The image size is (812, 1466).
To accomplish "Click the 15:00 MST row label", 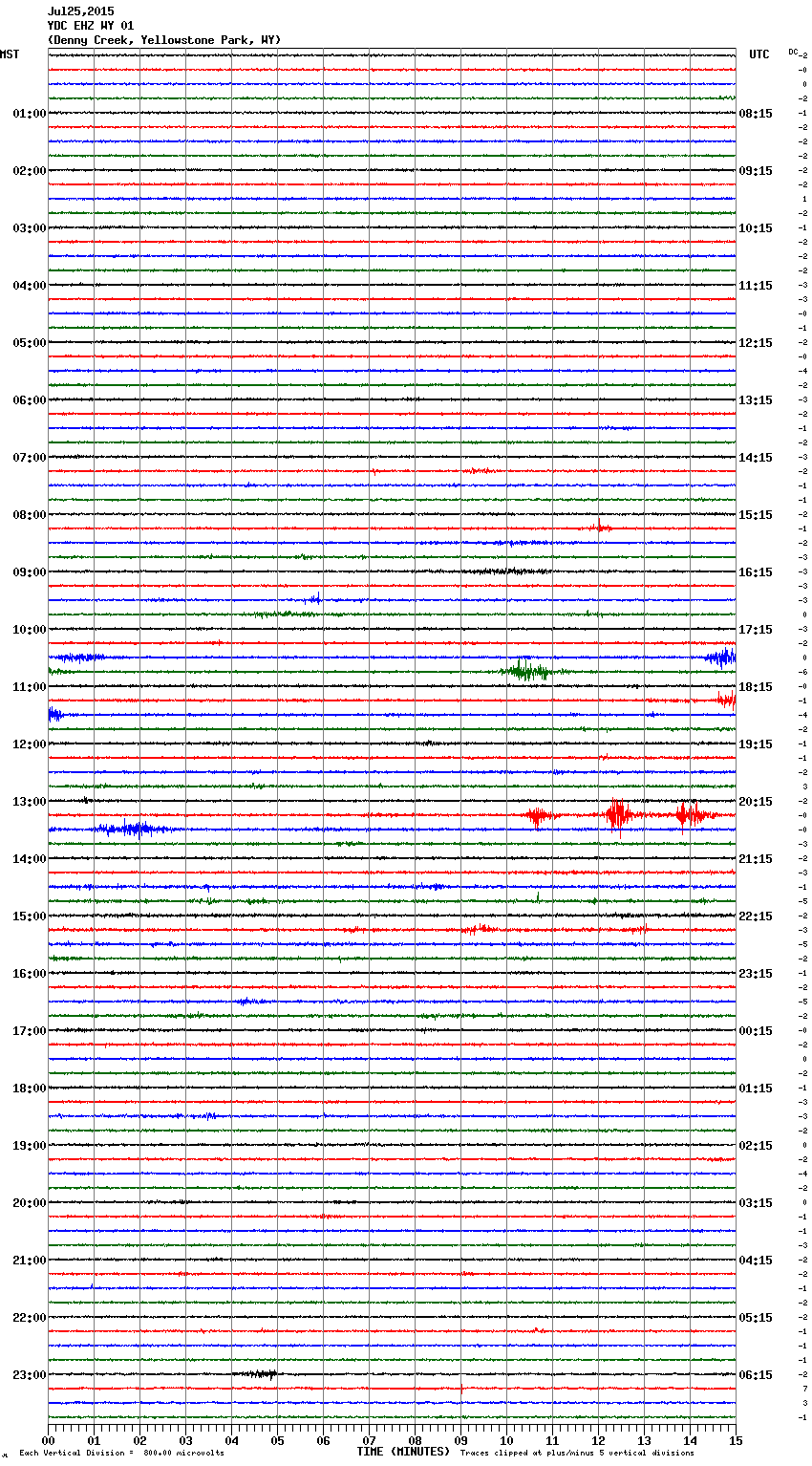I will point(30,916).
